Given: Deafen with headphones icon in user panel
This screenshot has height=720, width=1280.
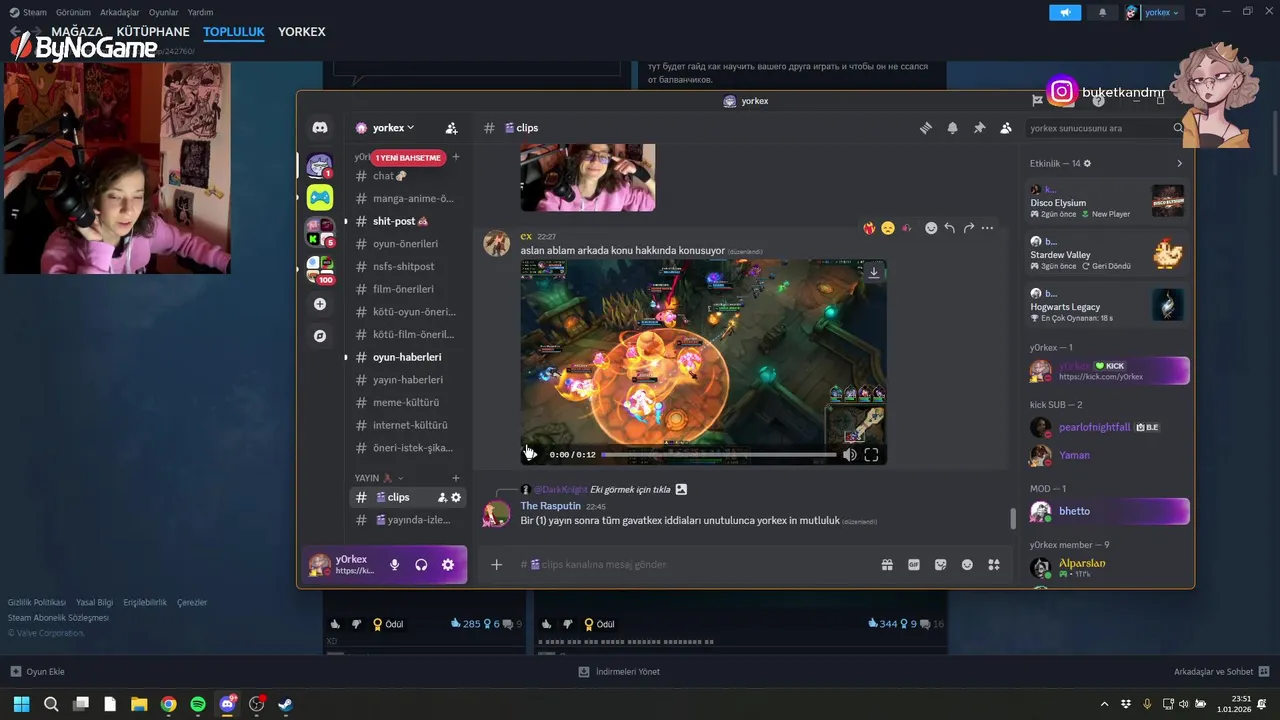Looking at the screenshot, I should [x=421, y=565].
